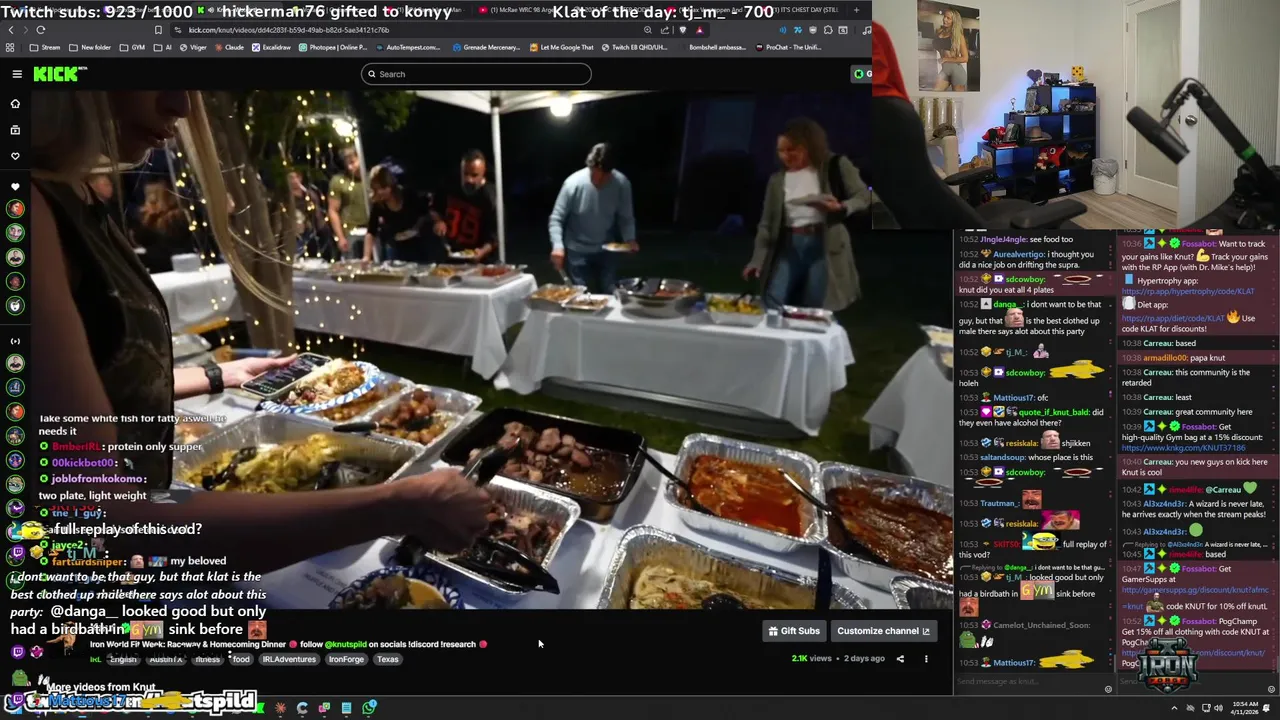Click the Customize channel button
The height and width of the screenshot is (720, 1280).
click(x=883, y=631)
